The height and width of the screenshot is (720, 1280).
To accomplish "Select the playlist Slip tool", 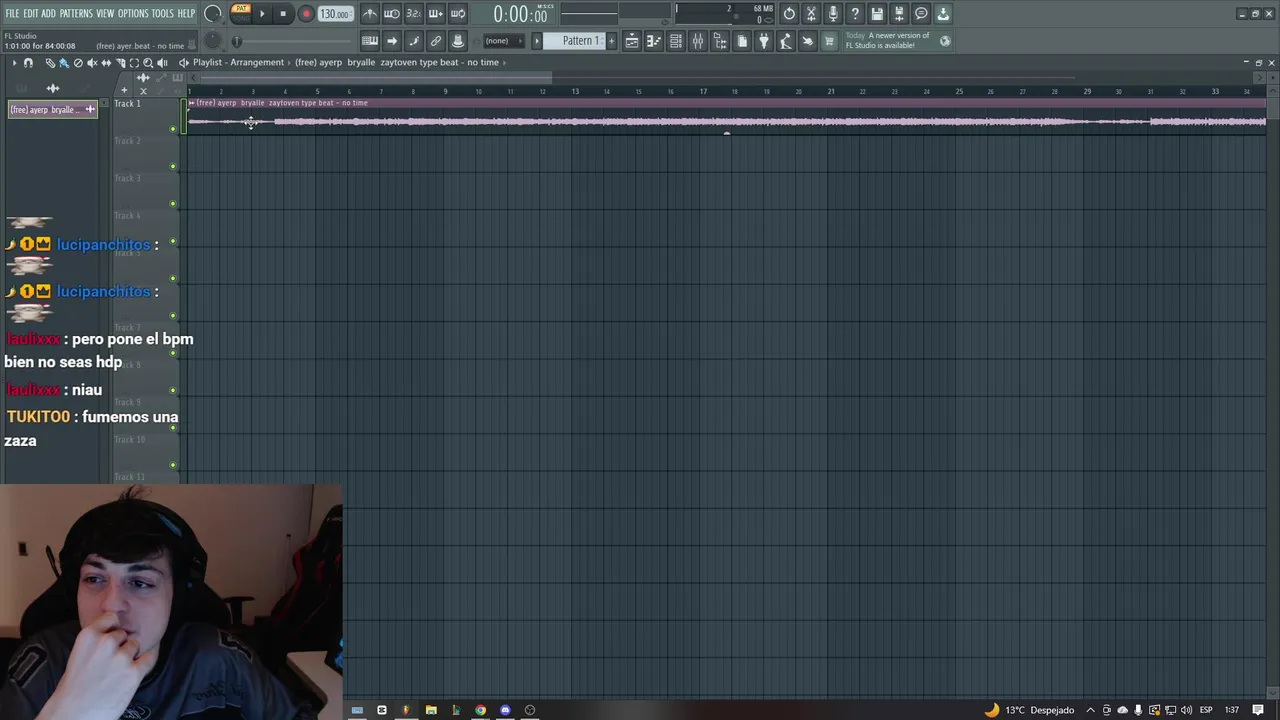I will [x=106, y=63].
